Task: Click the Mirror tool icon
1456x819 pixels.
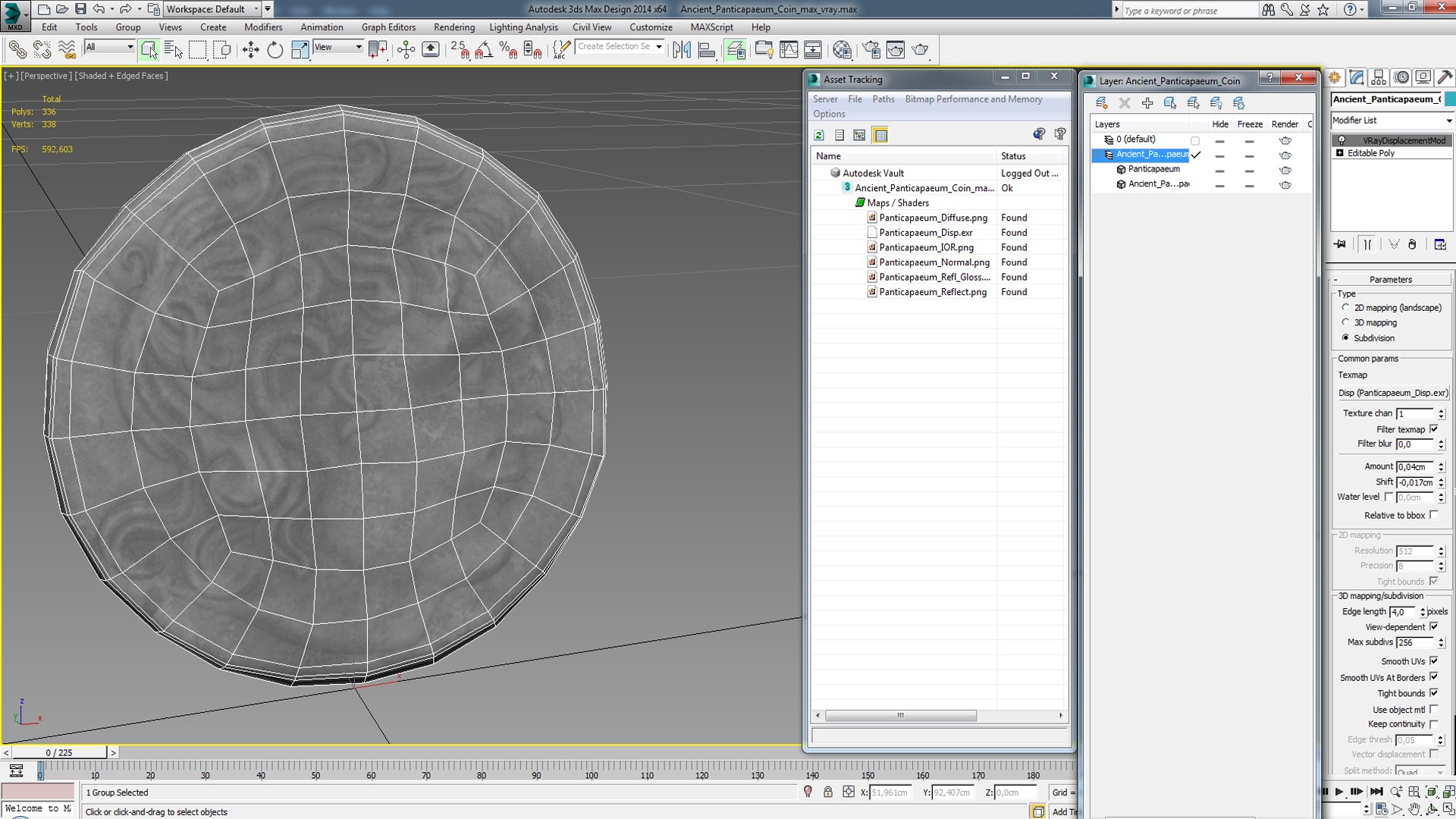Action: [x=682, y=50]
